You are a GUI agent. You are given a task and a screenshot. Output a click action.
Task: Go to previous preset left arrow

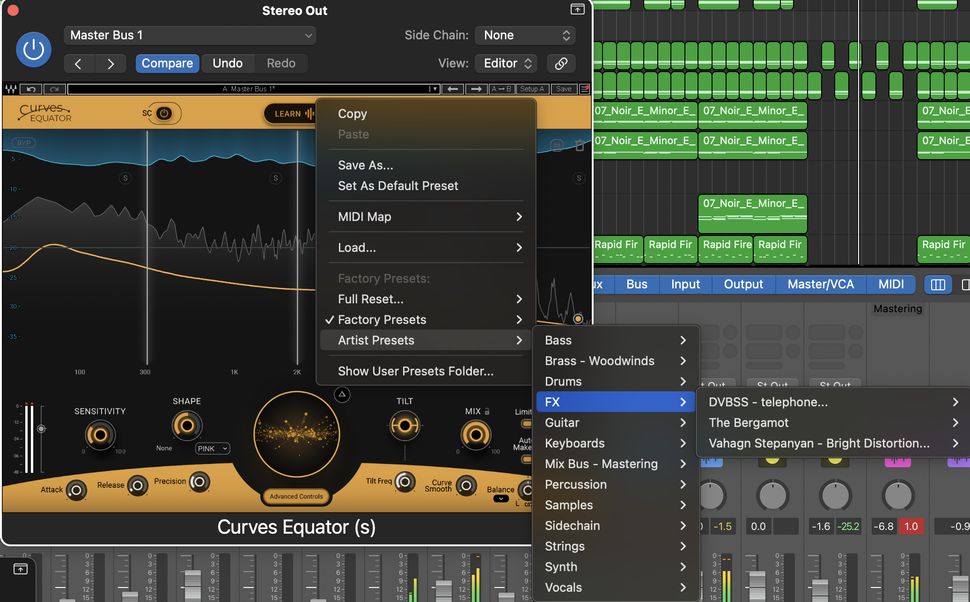(x=452, y=89)
